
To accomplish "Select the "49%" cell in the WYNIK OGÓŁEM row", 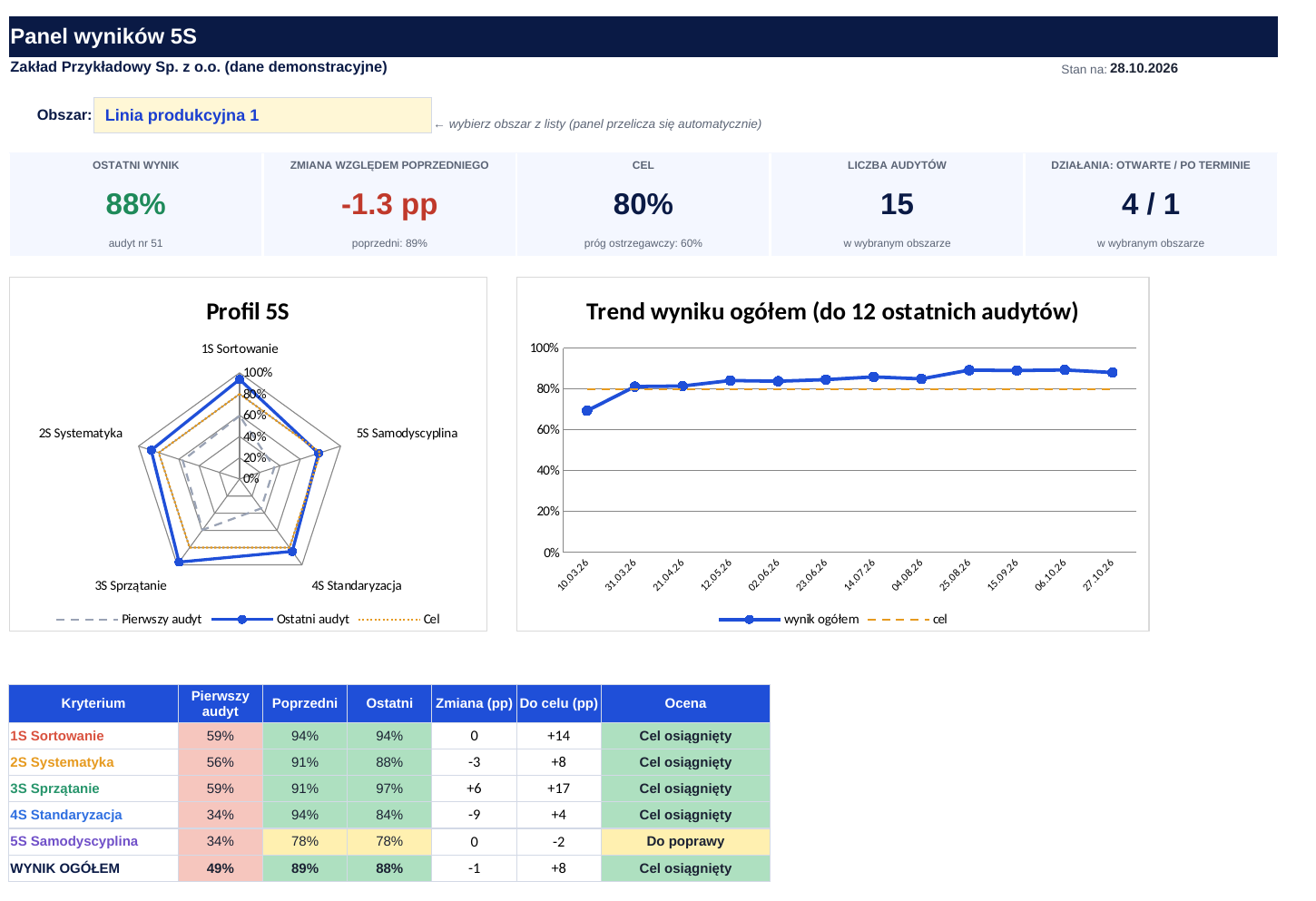I will [221, 868].
